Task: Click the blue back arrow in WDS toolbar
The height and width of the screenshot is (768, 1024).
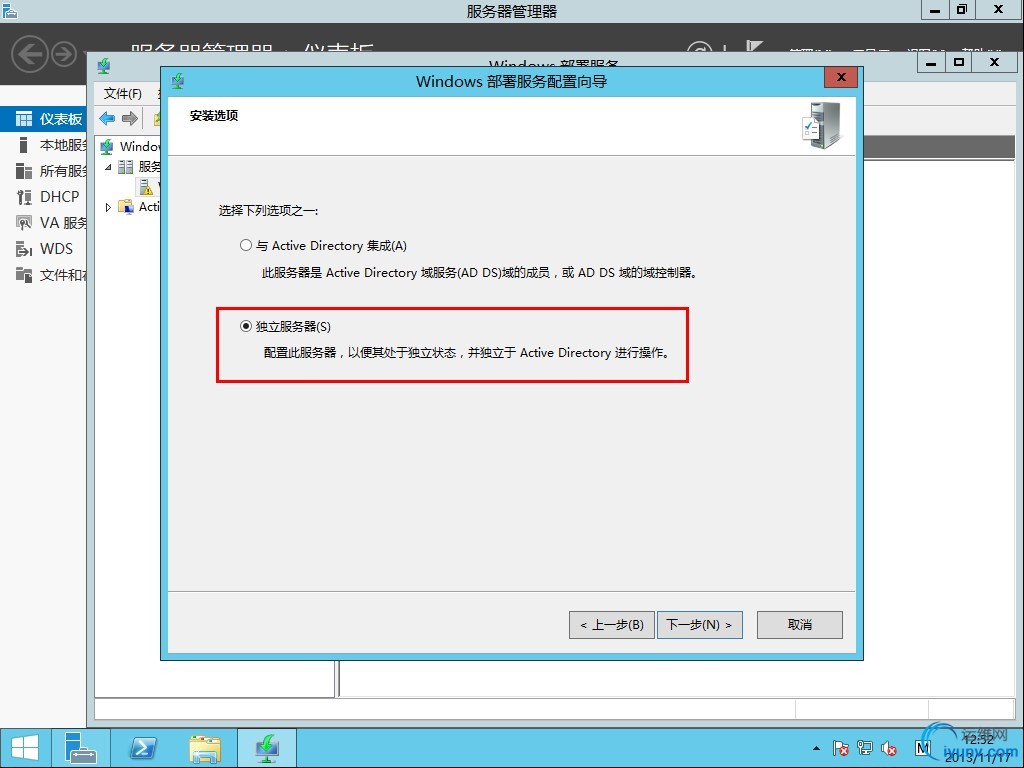Action: click(x=107, y=118)
